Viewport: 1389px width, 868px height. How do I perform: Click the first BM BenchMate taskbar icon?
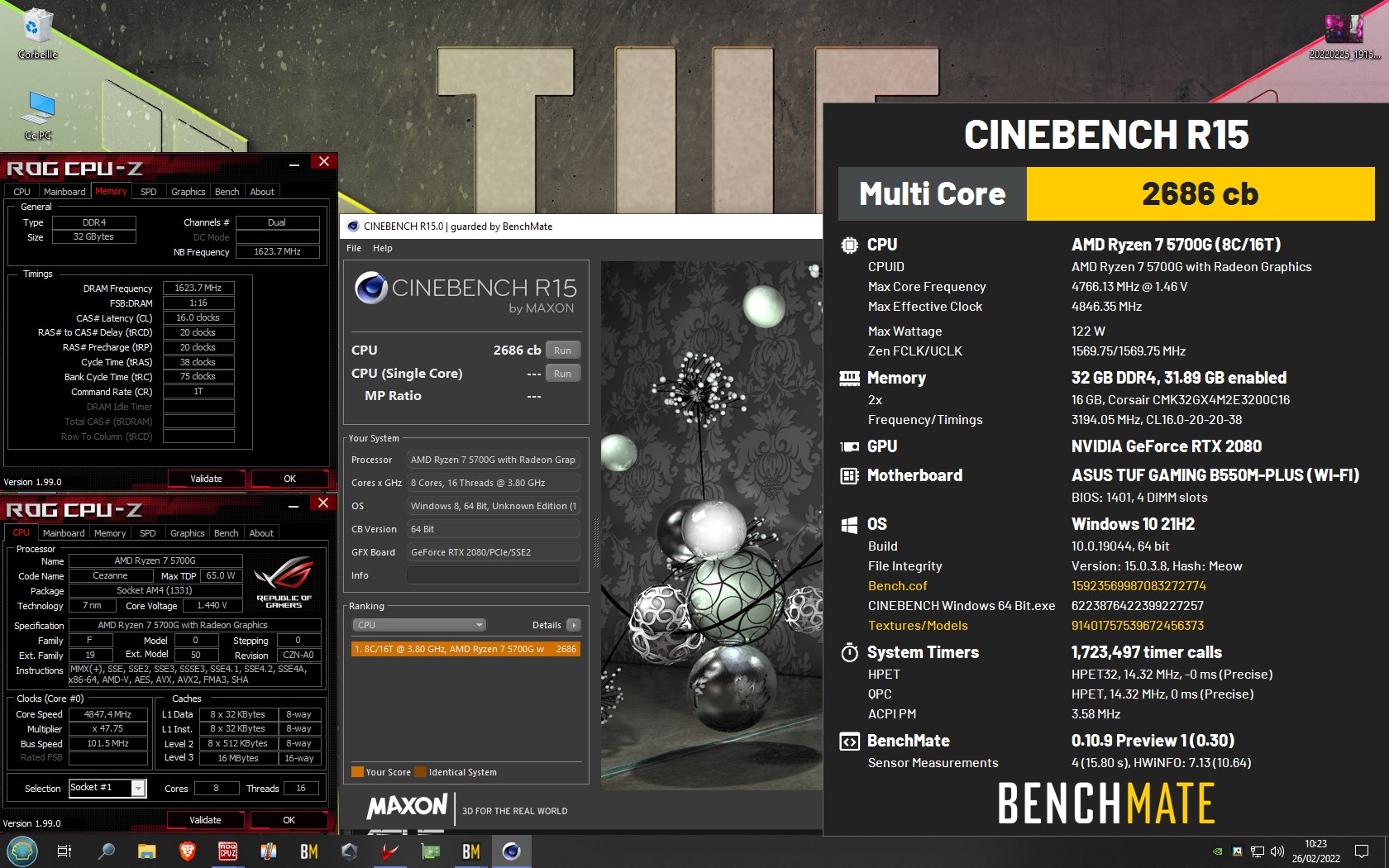[x=309, y=851]
